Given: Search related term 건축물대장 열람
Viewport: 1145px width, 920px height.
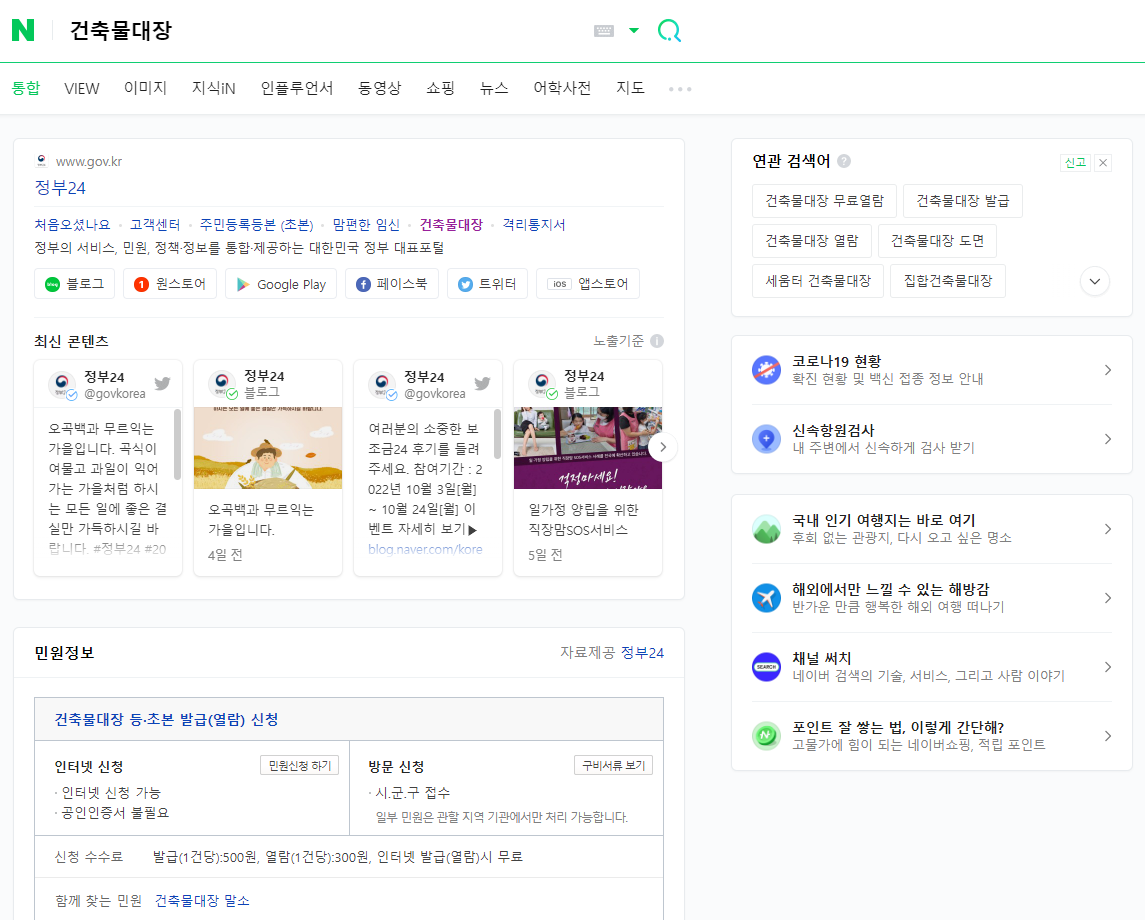Looking at the screenshot, I should (812, 241).
